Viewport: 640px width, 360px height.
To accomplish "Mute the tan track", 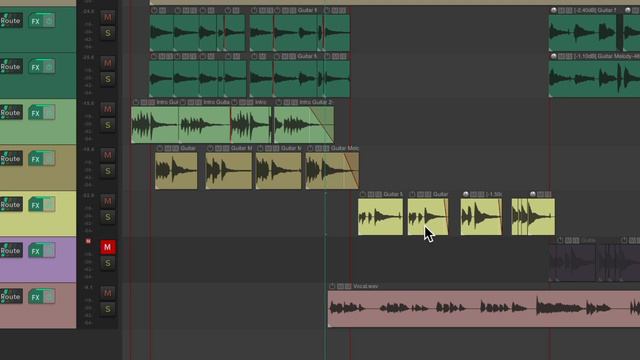I will [108, 155].
